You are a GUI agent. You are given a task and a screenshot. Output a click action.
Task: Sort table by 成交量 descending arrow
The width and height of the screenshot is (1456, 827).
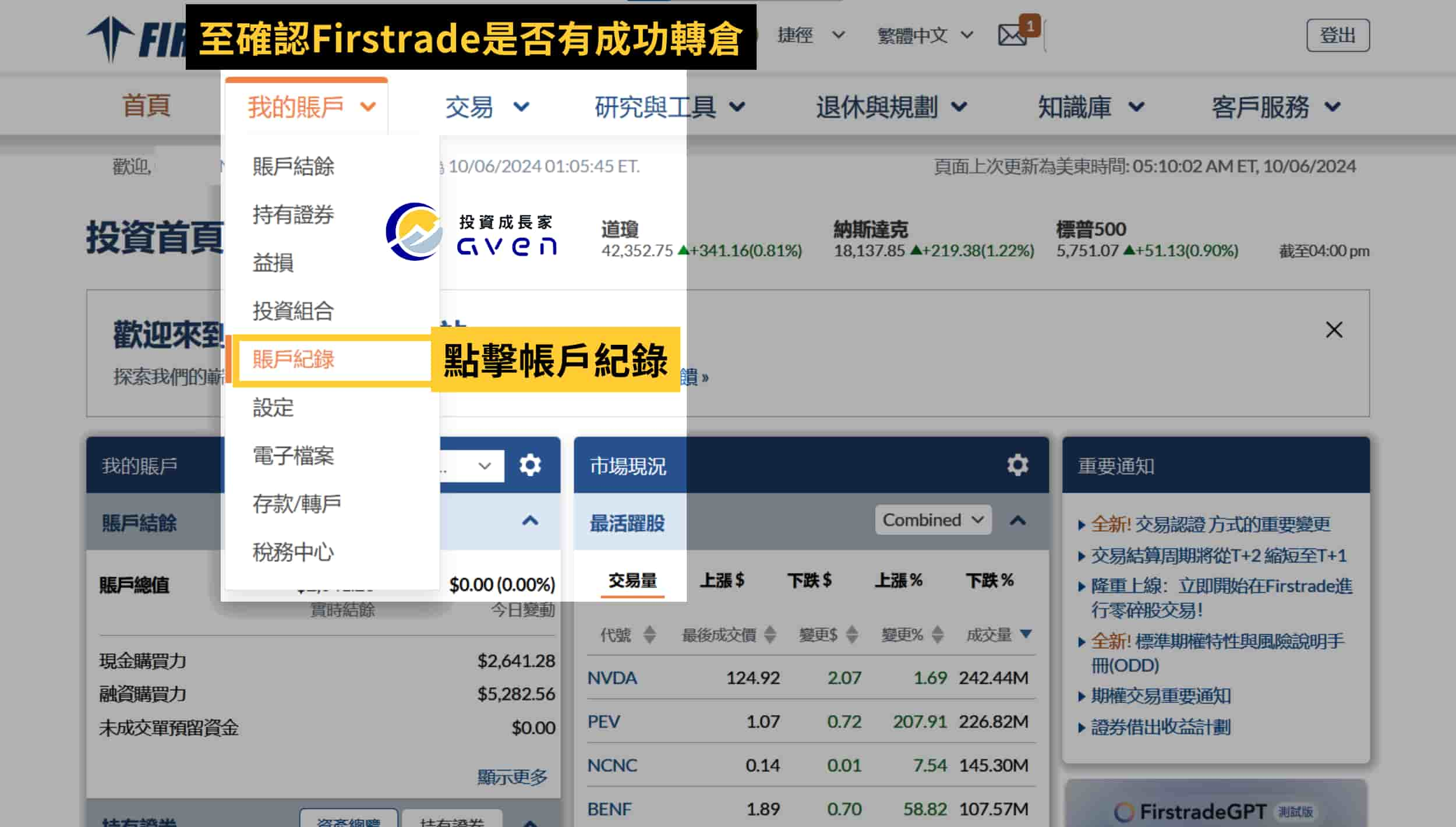(x=1026, y=634)
